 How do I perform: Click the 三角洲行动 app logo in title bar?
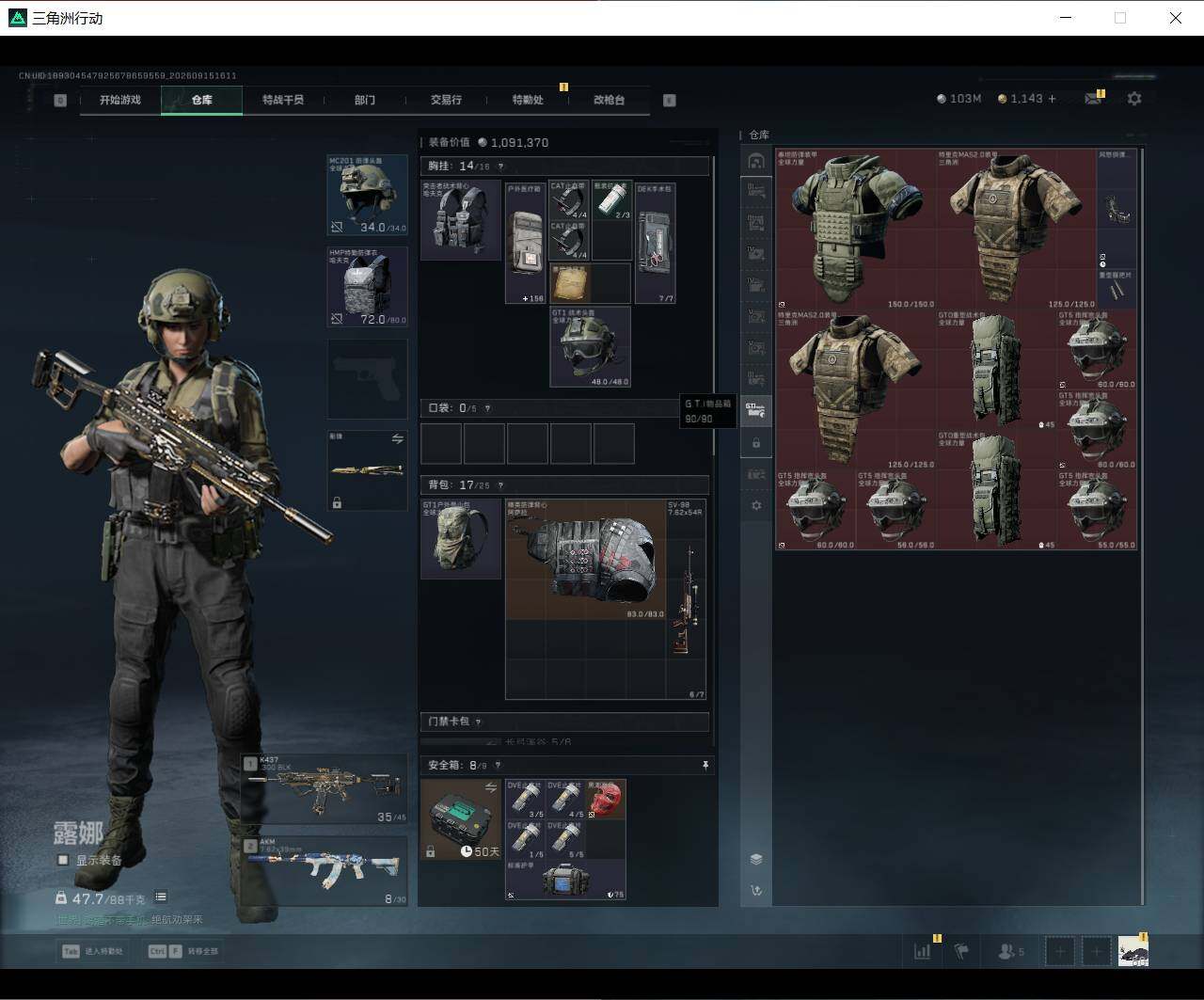tap(17, 18)
